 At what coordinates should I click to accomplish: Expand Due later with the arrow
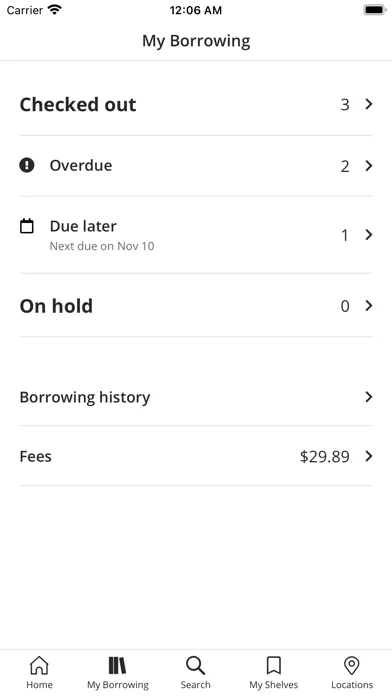(368, 234)
